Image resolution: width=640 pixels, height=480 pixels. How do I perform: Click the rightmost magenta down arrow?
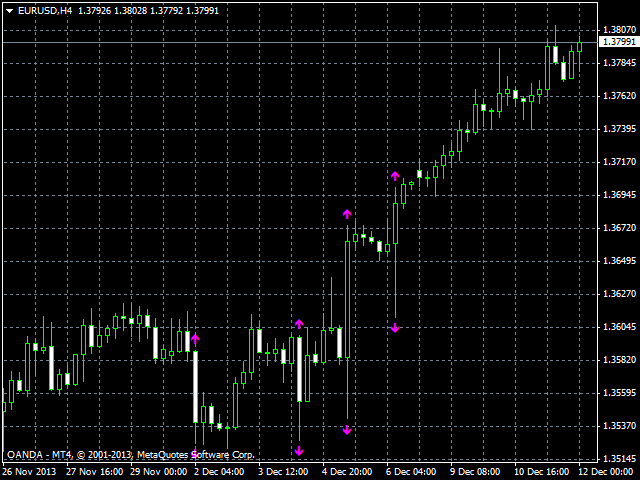coord(395,327)
